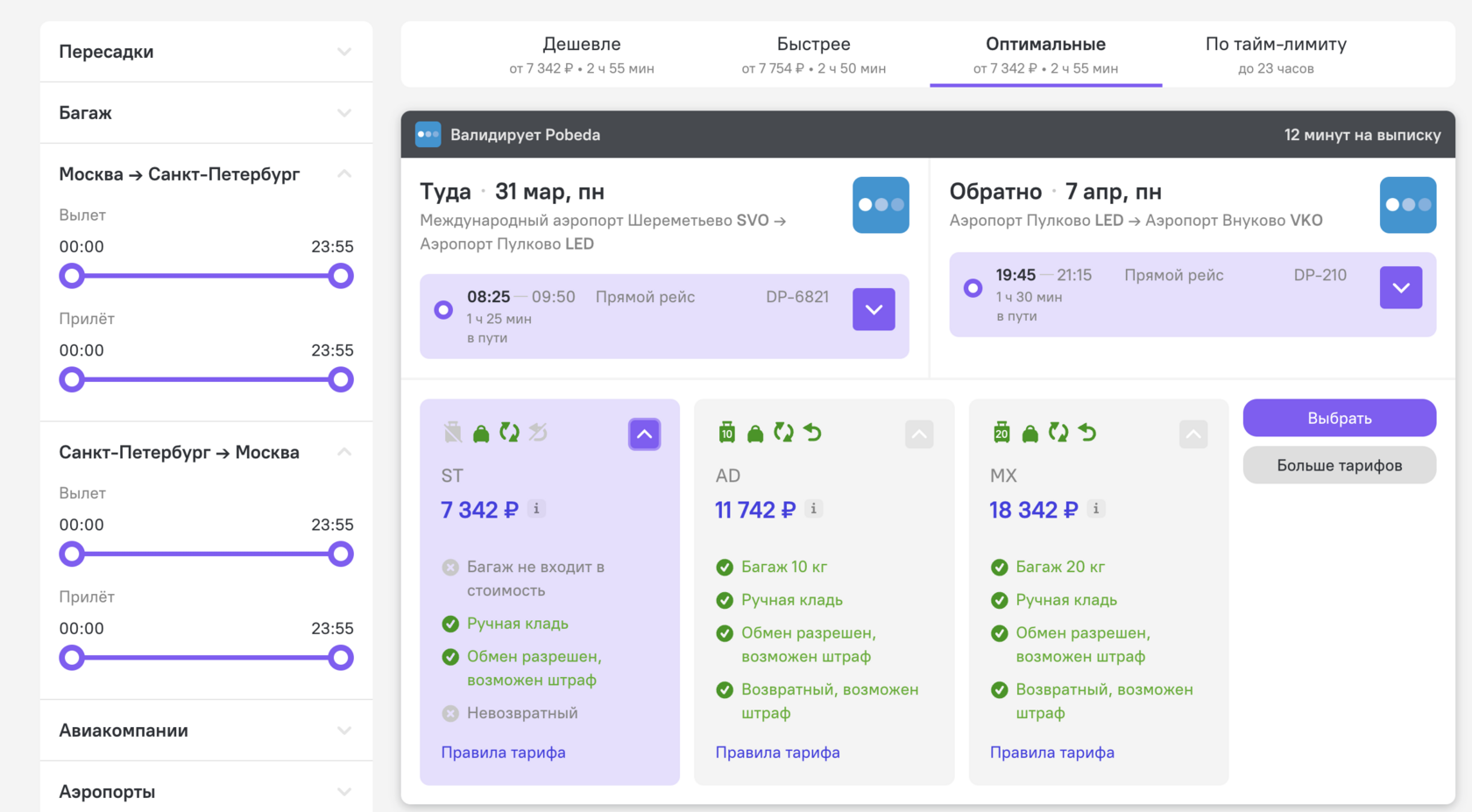Click the refund arrow icon in AD tariff

(813, 432)
